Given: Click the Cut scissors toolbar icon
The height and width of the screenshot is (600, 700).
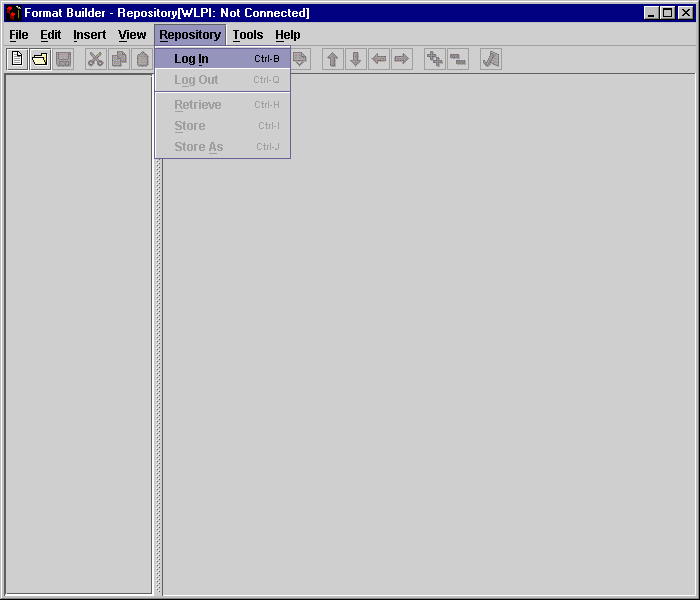Looking at the screenshot, I should pyautogui.click(x=96, y=59).
